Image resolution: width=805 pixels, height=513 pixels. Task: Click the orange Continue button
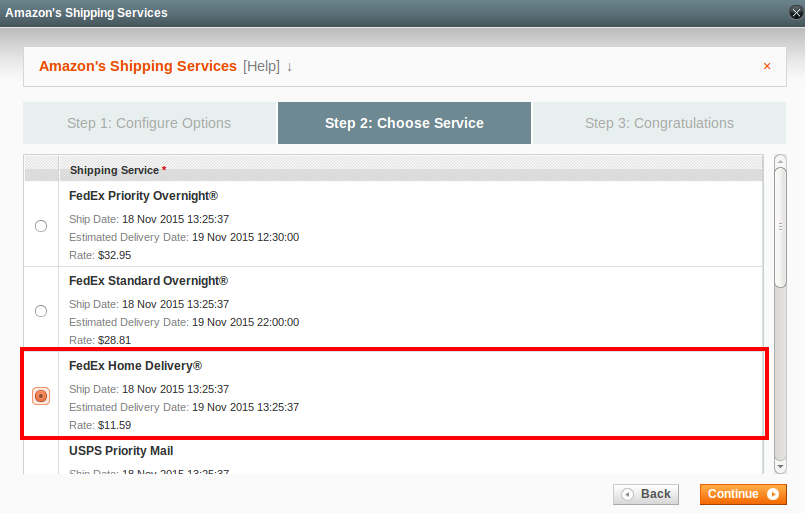tap(743, 494)
